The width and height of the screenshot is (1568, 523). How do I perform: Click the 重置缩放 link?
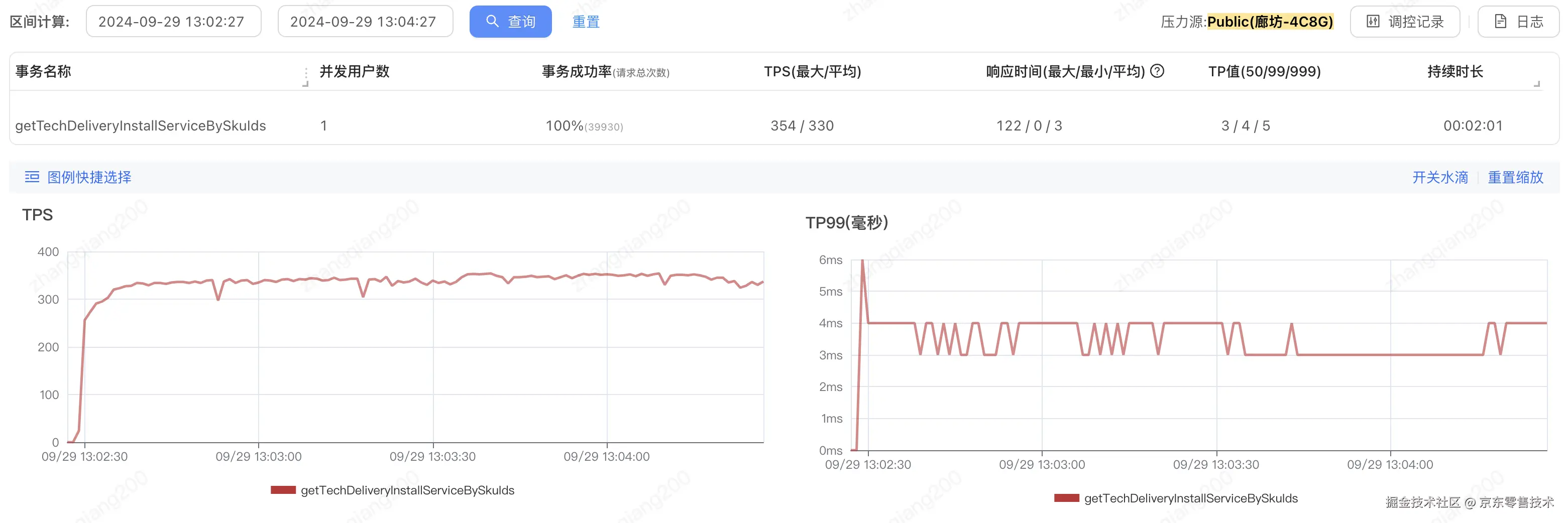1515,177
